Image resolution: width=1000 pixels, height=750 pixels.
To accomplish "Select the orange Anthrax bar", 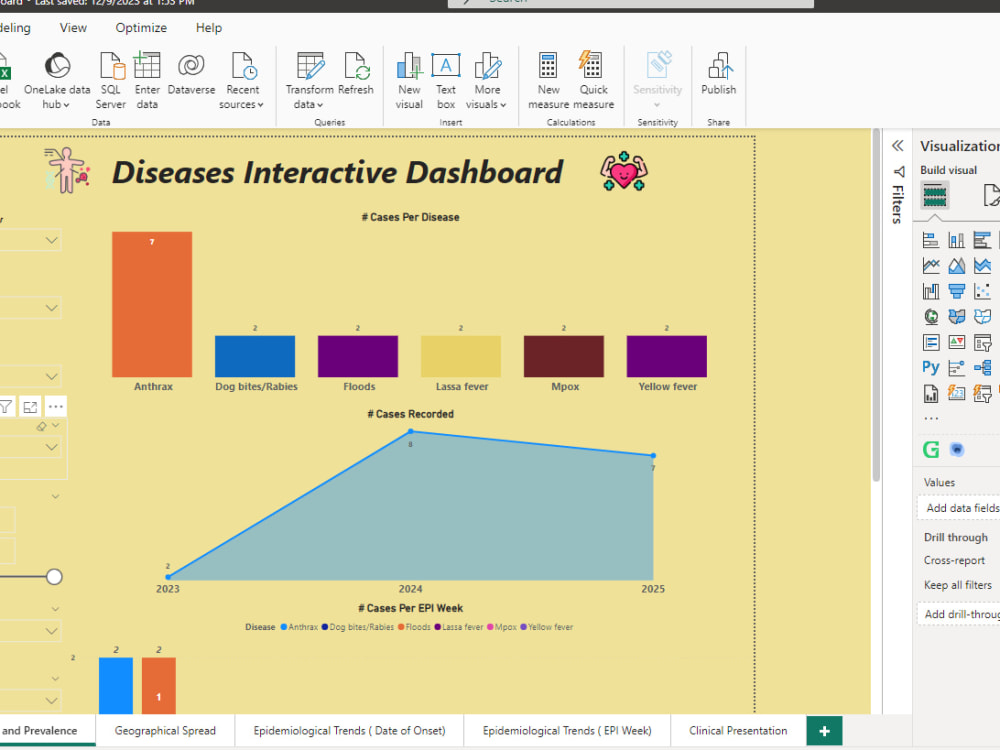I will 152,304.
